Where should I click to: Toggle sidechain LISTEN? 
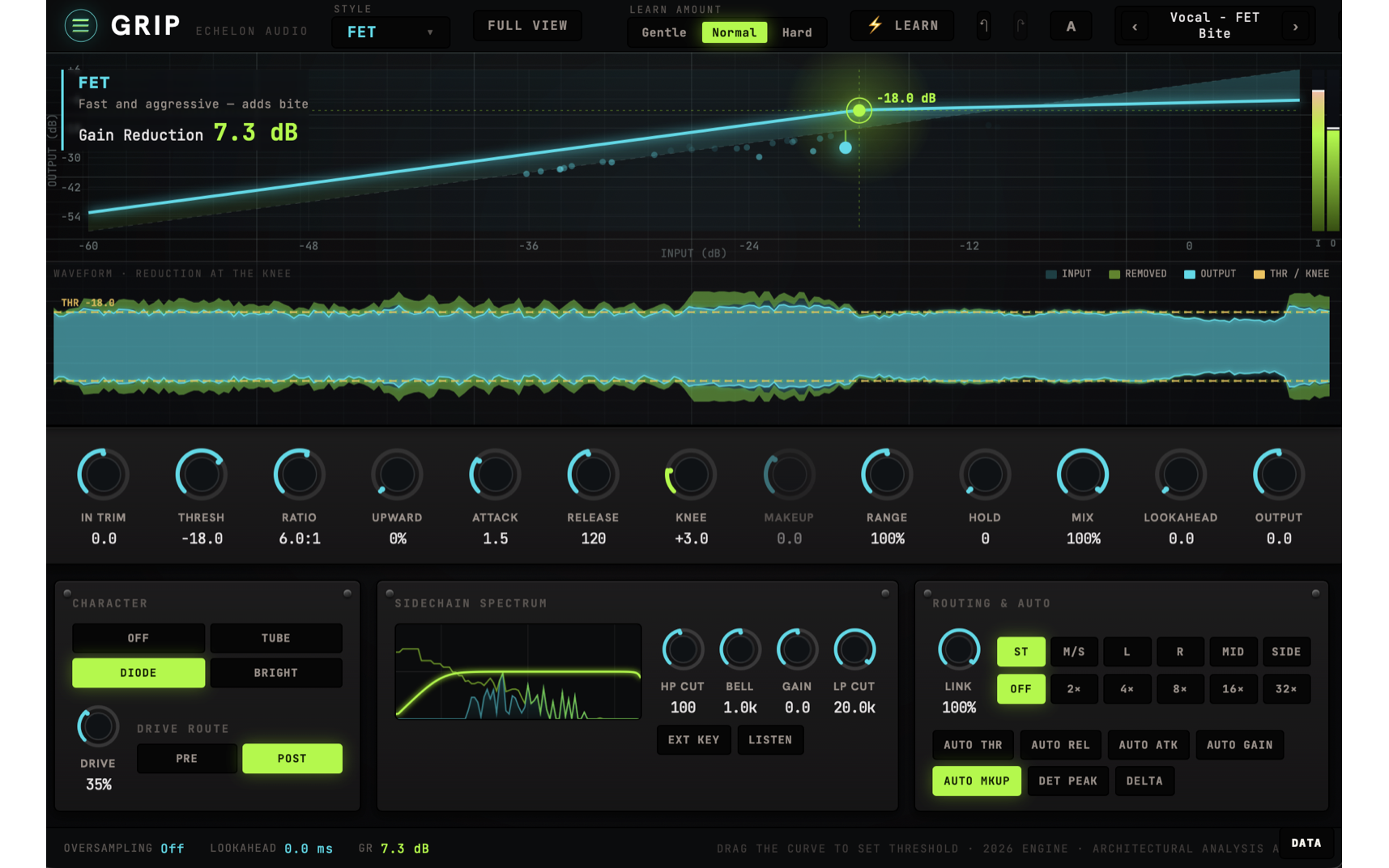[x=770, y=740]
